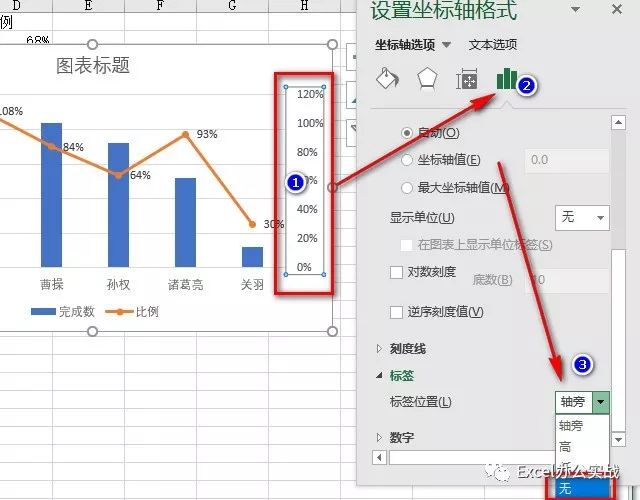Image resolution: width=640 pixels, height=500 pixels.
Task: Select the secondary axis label 120%
Action: coord(310,94)
